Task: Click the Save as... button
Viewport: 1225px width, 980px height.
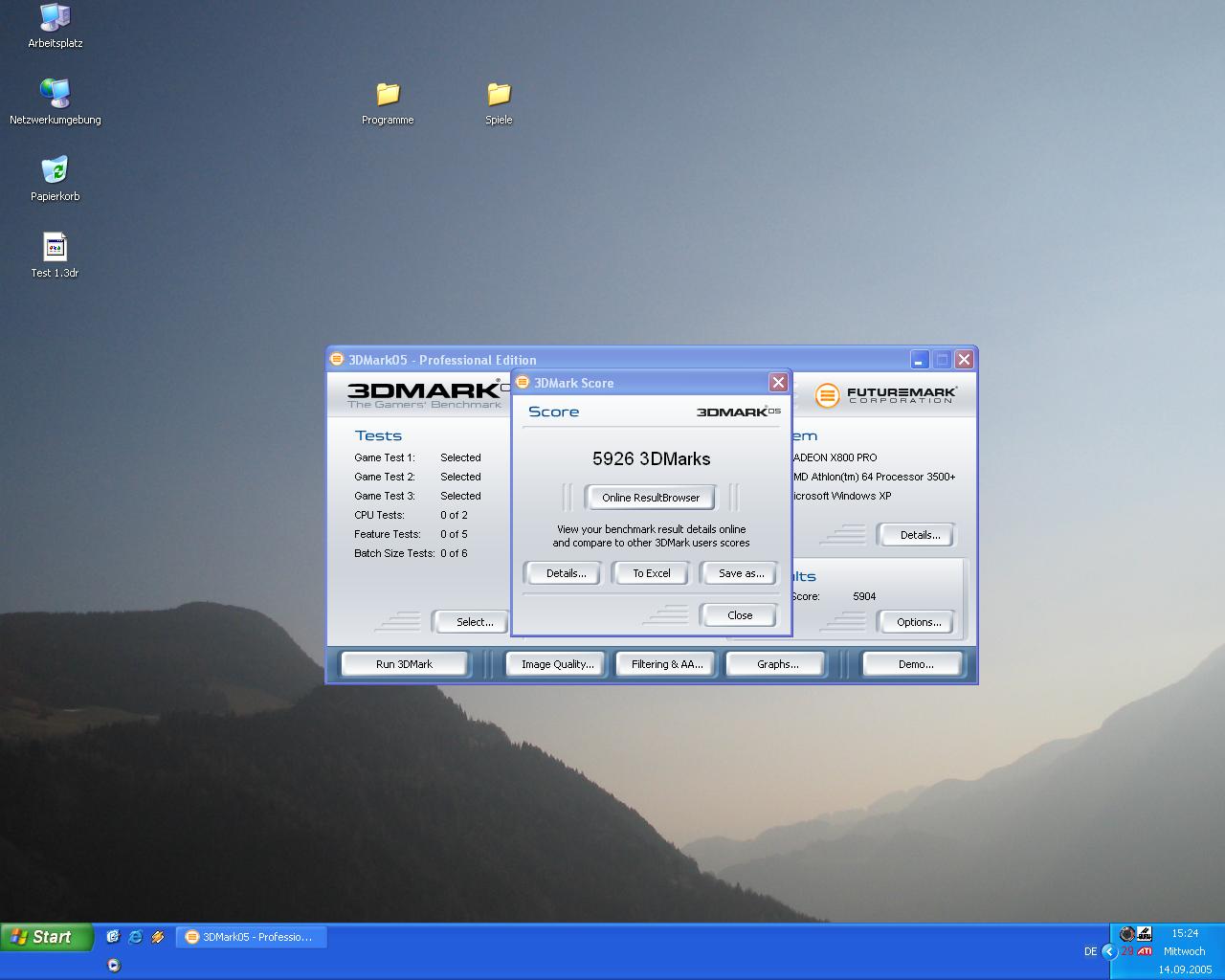Action: (x=740, y=573)
